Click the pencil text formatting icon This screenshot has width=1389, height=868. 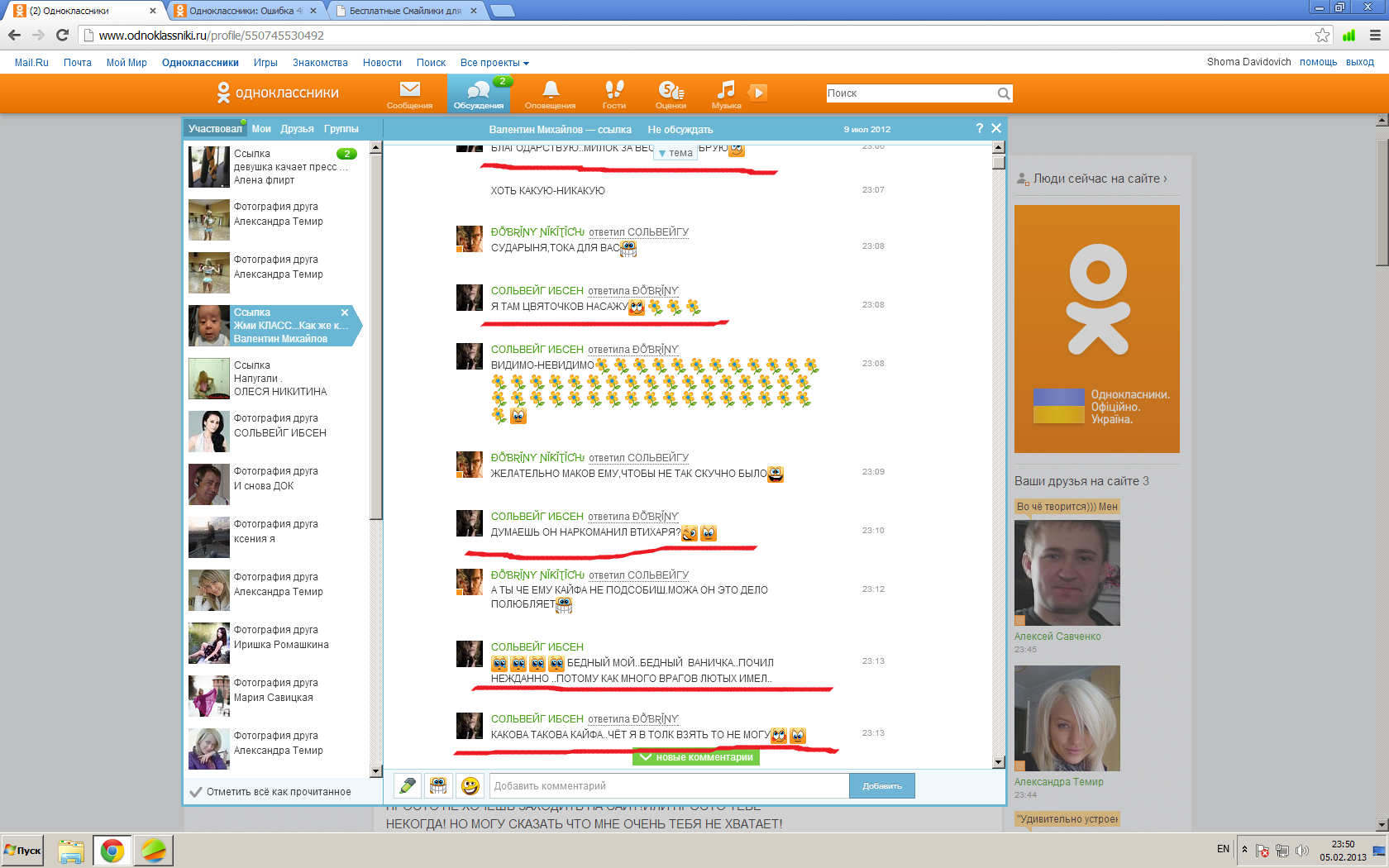408,785
